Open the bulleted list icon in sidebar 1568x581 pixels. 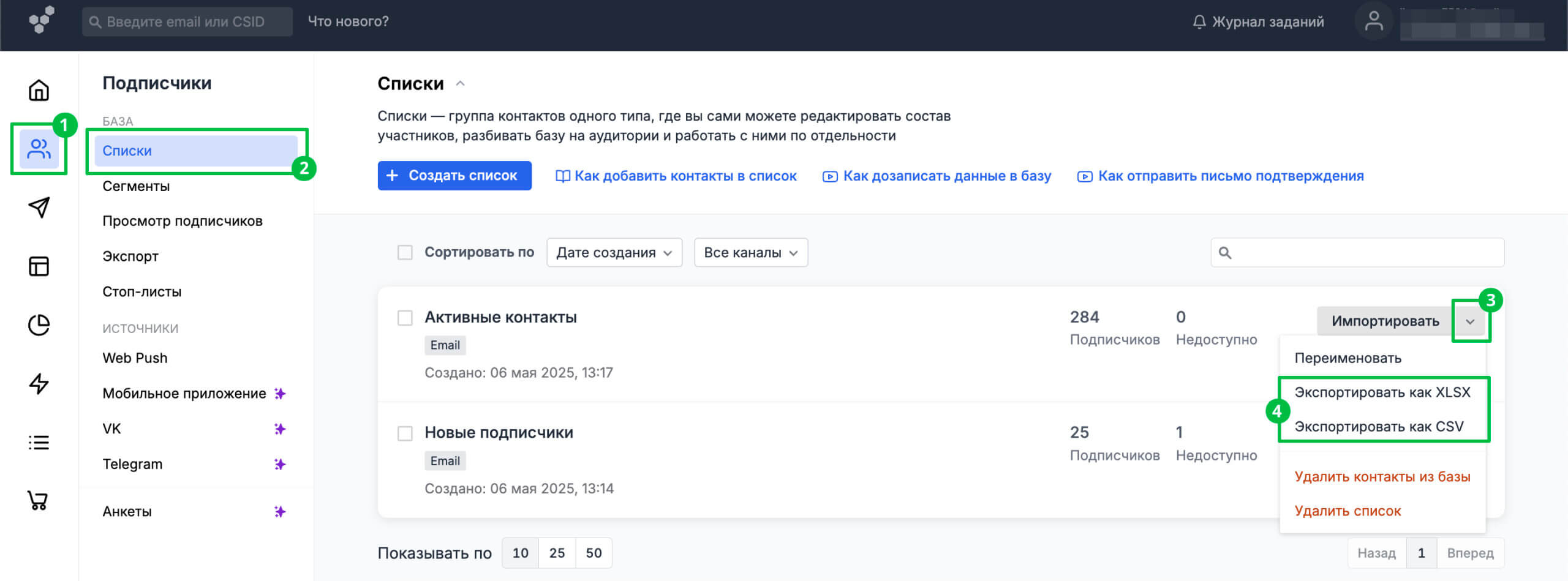tap(39, 443)
